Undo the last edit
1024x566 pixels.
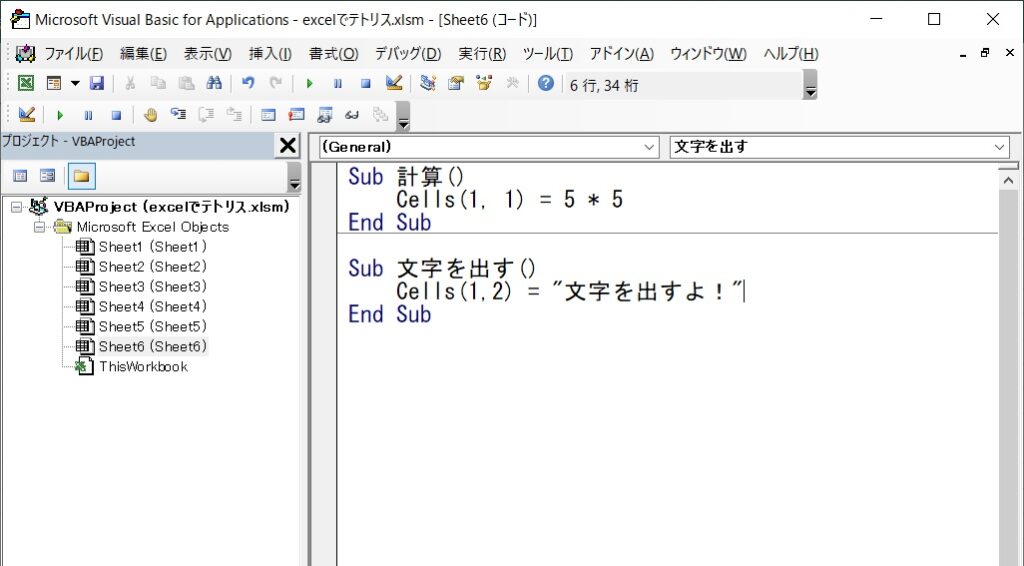[x=248, y=83]
